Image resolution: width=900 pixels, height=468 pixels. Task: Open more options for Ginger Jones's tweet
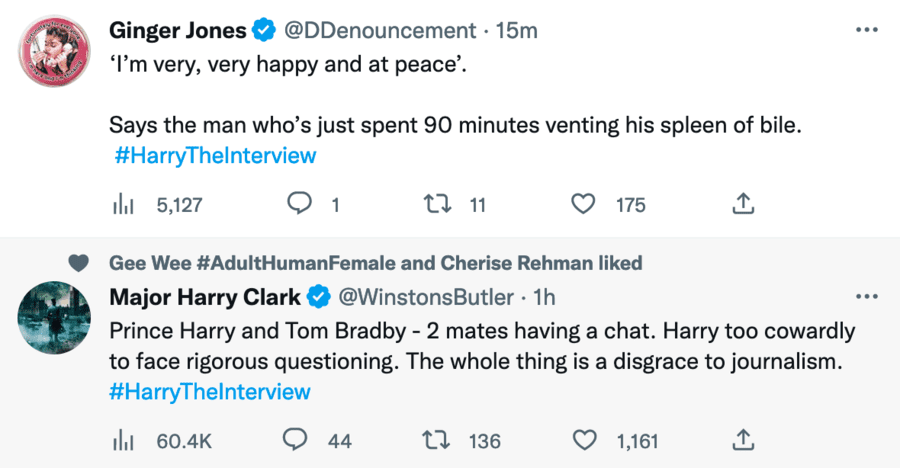pyautogui.click(x=866, y=30)
